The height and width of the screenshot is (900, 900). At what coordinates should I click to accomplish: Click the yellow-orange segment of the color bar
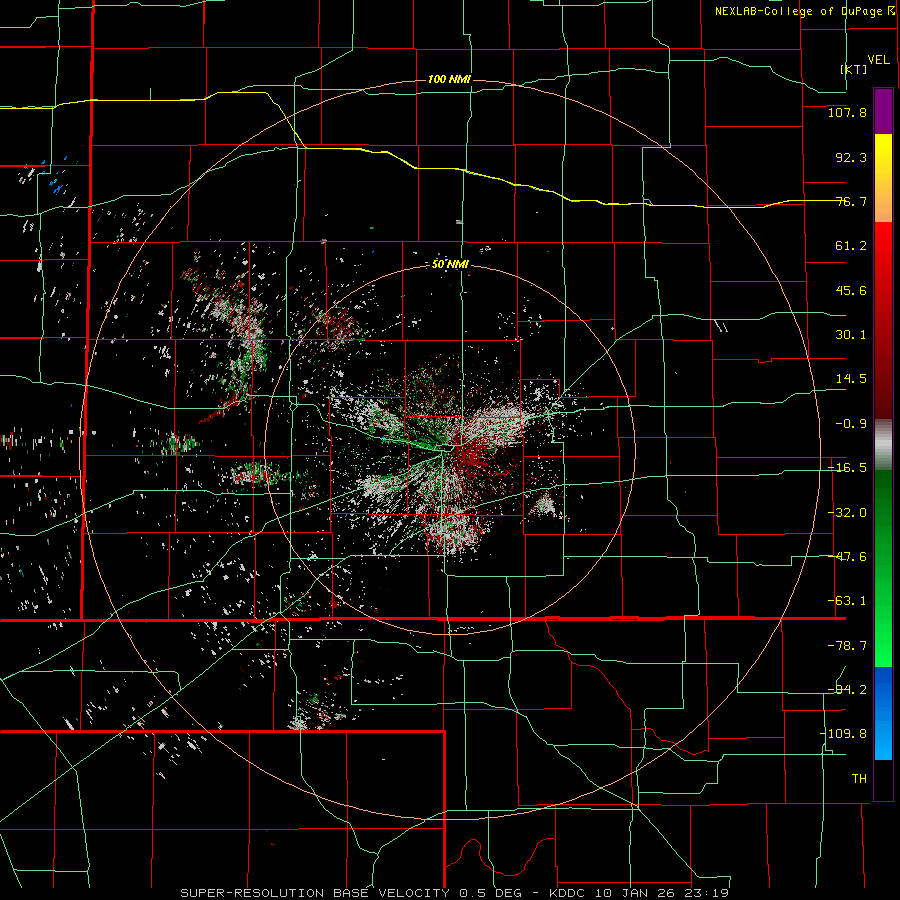pyautogui.click(x=883, y=178)
